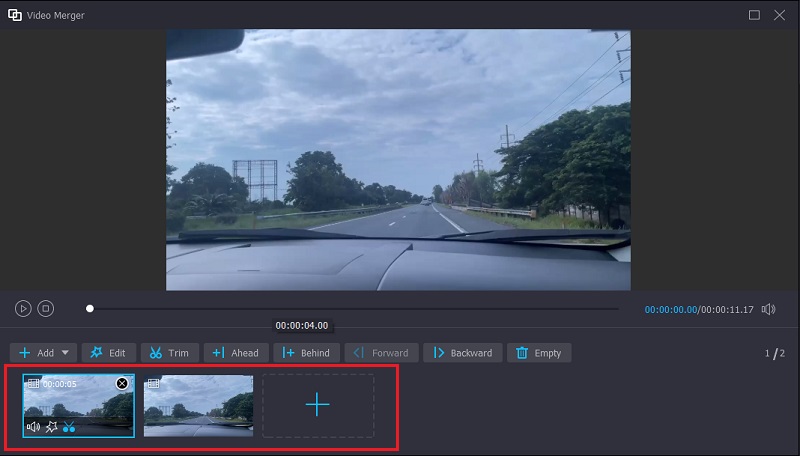The width and height of the screenshot is (800, 456).
Task: Click the Add button plus icon
Action: pos(25,353)
